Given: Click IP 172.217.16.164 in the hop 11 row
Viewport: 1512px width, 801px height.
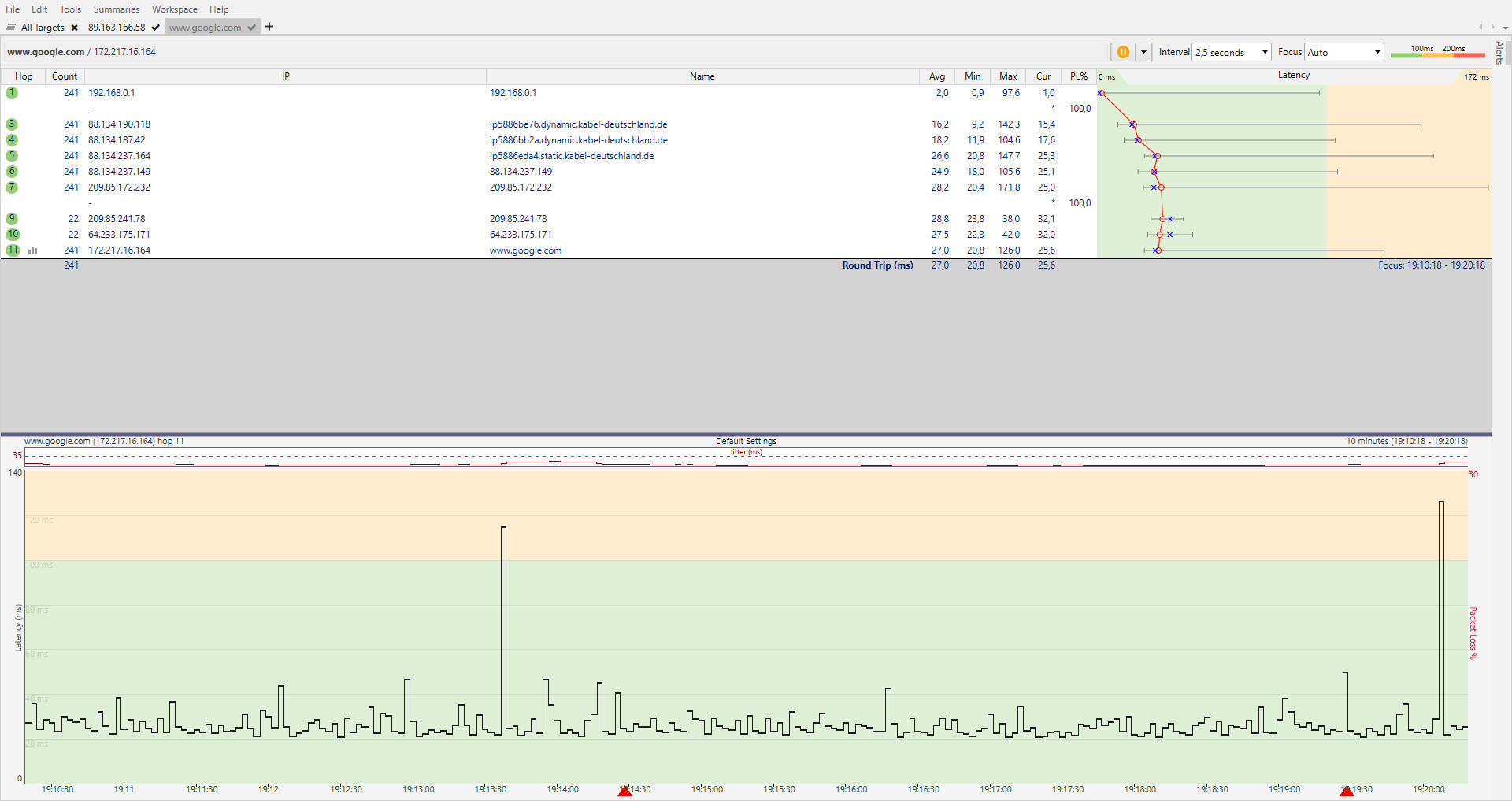Looking at the screenshot, I should click(x=119, y=250).
